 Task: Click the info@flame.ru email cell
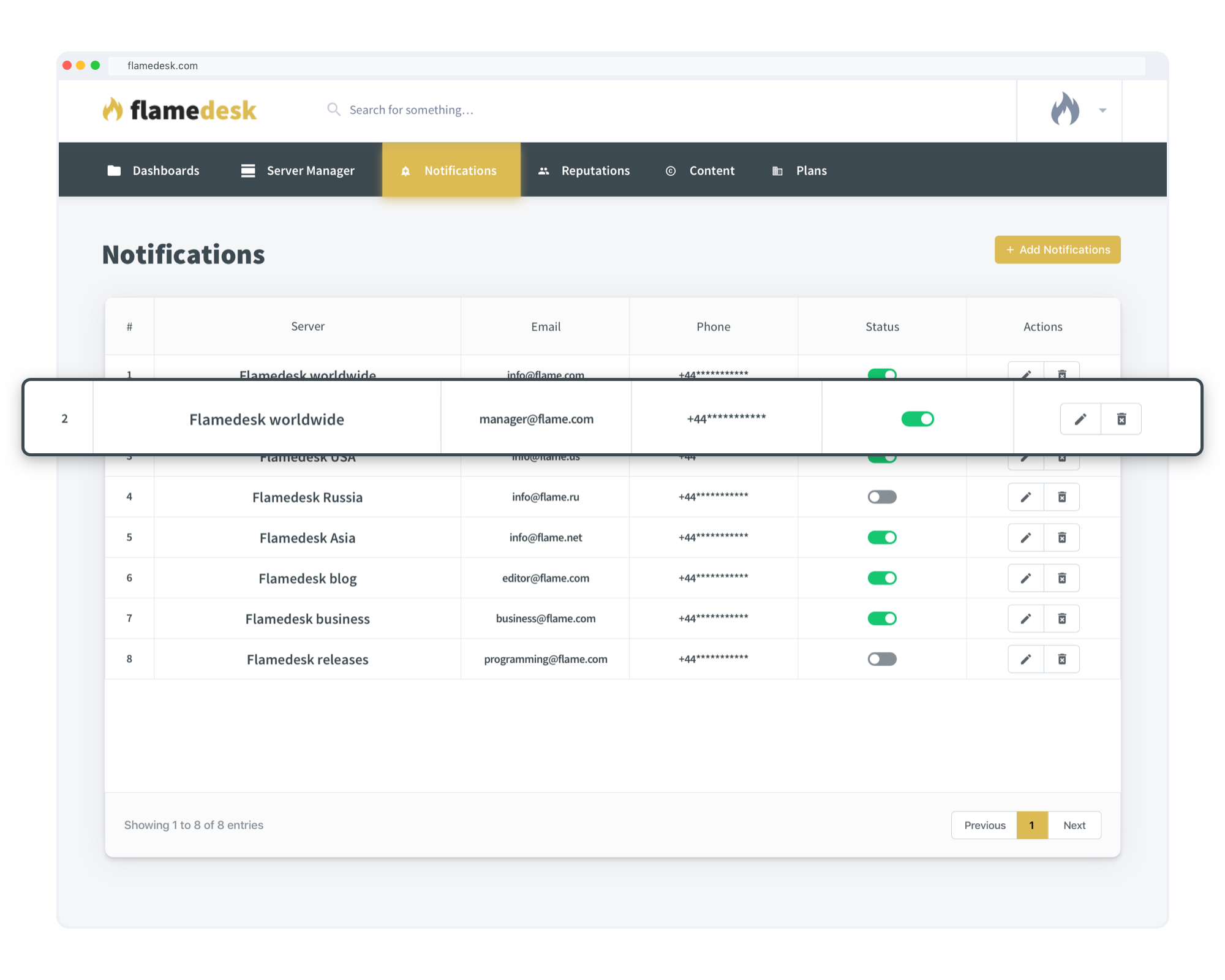[546, 497]
